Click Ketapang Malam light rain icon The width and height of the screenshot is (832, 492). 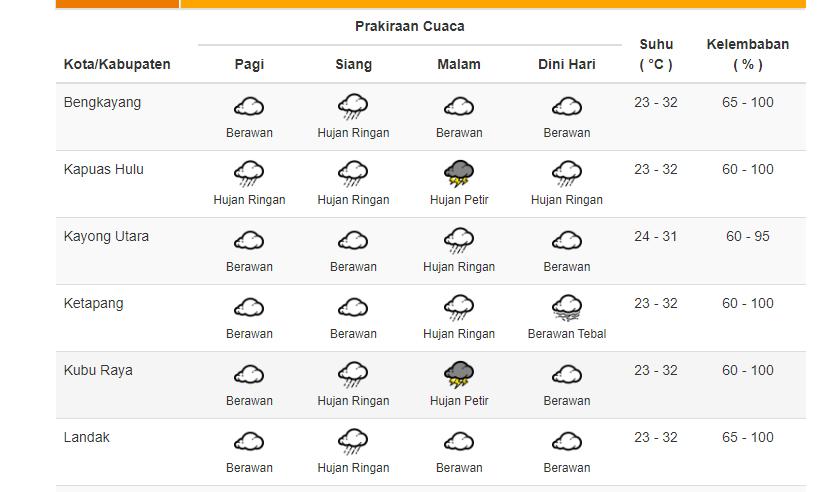tap(459, 307)
